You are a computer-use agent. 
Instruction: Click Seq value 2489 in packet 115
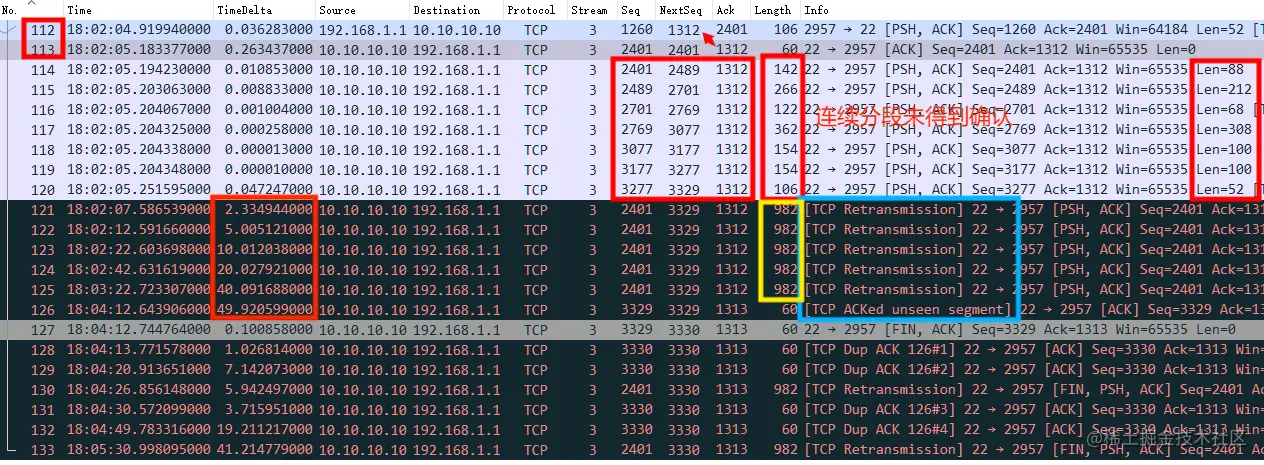[637, 90]
